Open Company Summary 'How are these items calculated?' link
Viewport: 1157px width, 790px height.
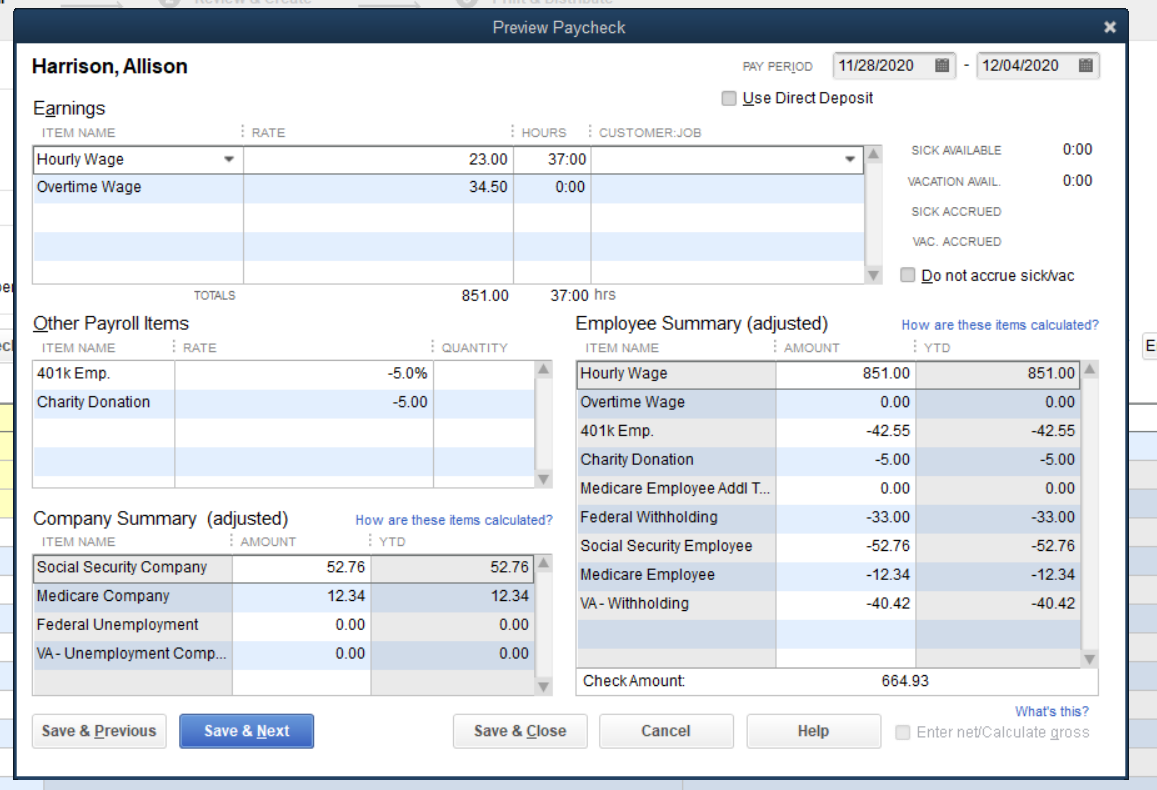454,520
